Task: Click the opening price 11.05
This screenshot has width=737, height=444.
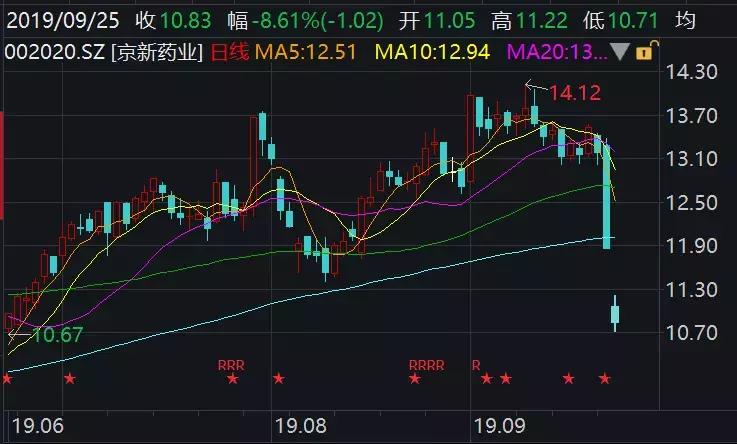Action: point(449,21)
